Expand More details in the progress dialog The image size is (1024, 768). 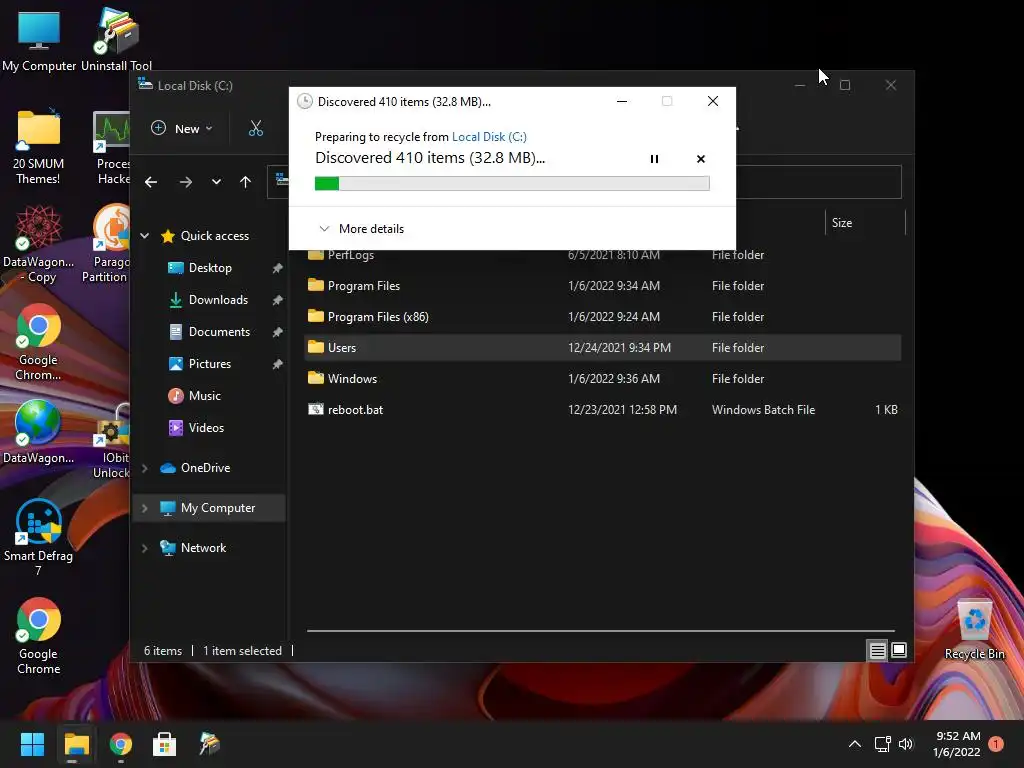tap(361, 229)
